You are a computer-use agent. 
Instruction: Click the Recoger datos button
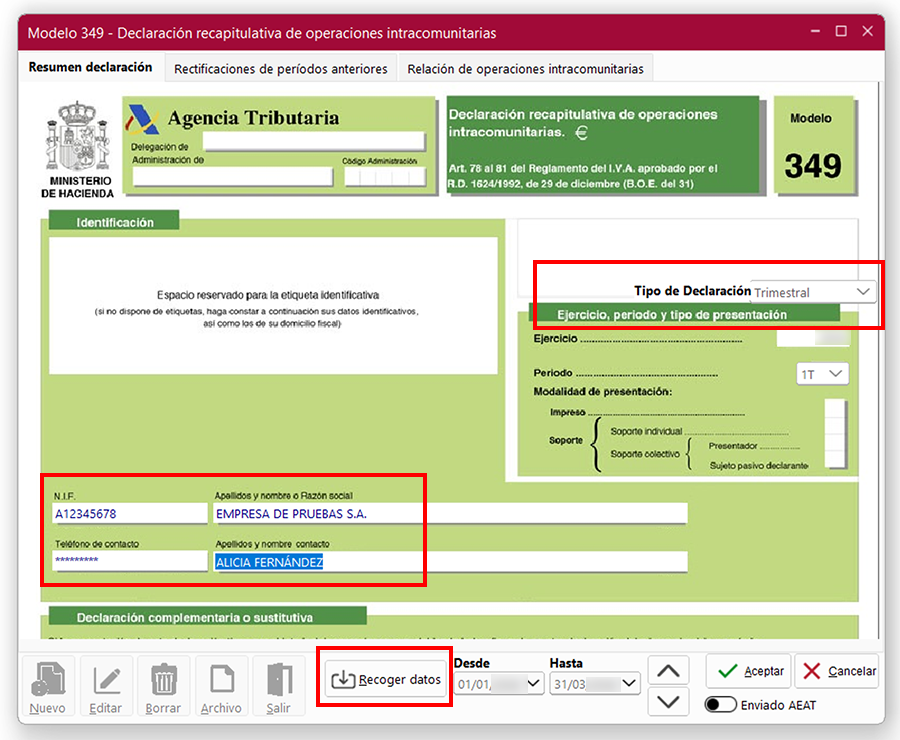pyautogui.click(x=385, y=679)
